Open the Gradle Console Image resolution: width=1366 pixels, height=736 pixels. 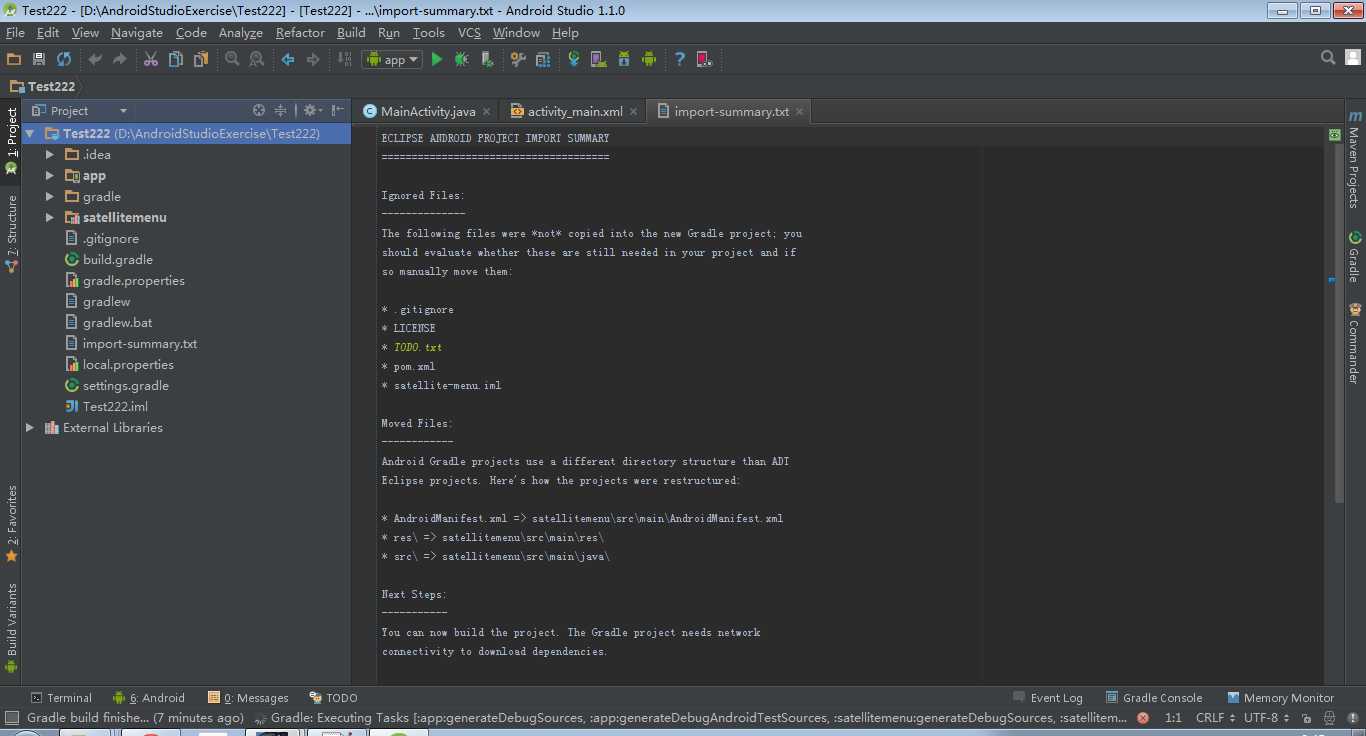click(x=1154, y=698)
